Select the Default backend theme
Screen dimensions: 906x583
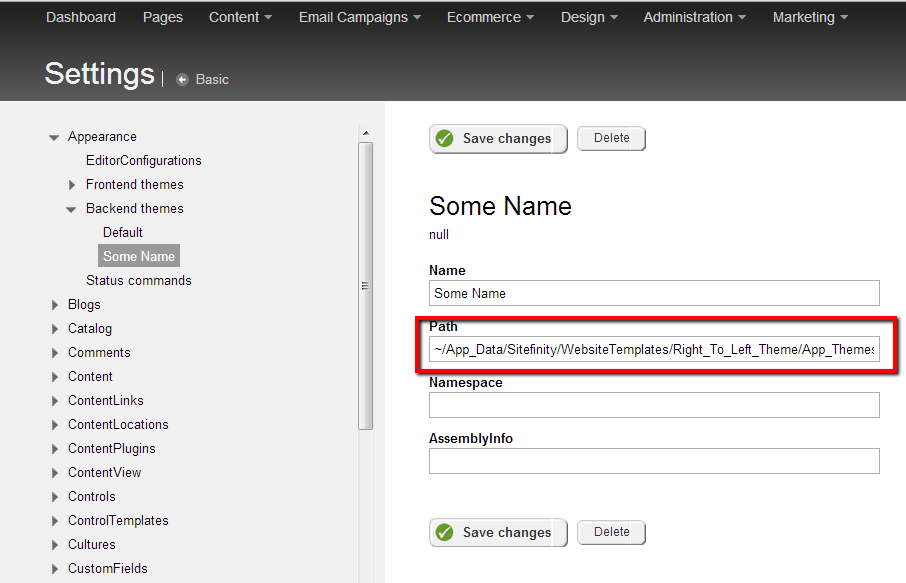click(123, 232)
